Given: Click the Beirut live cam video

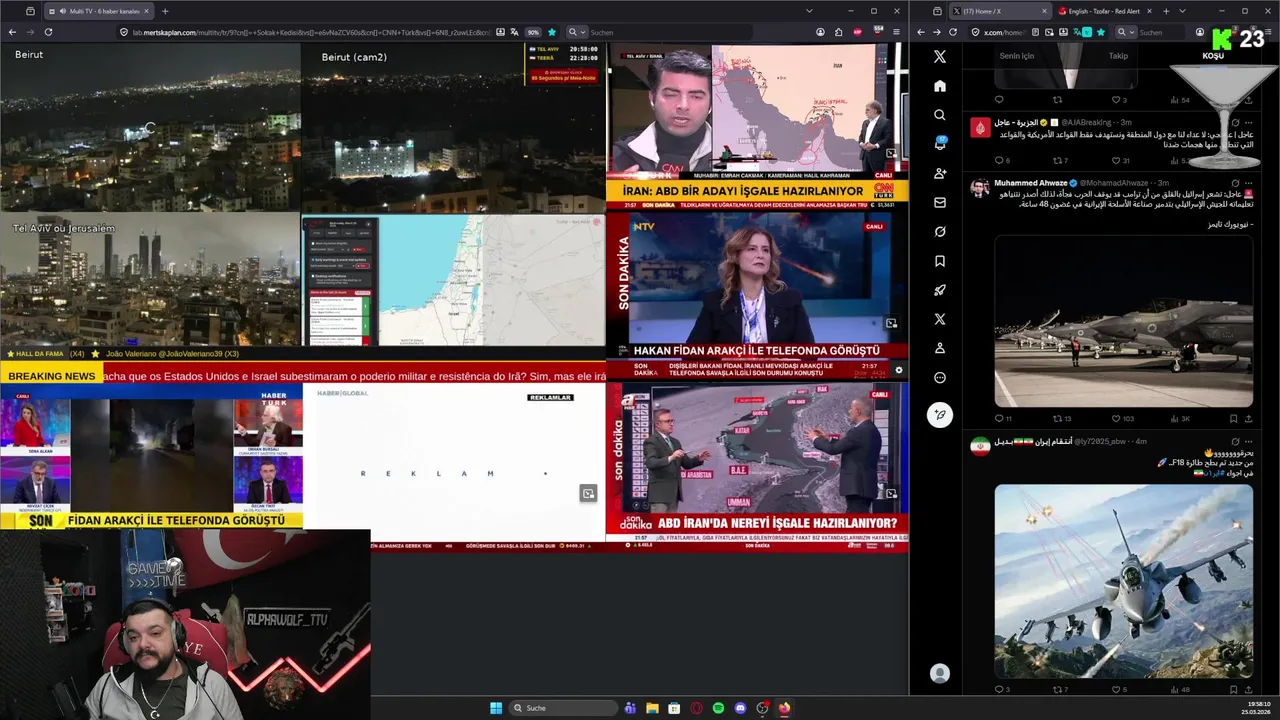Looking at the screenshot, I should pyautogui.click(x=150, y=128).
